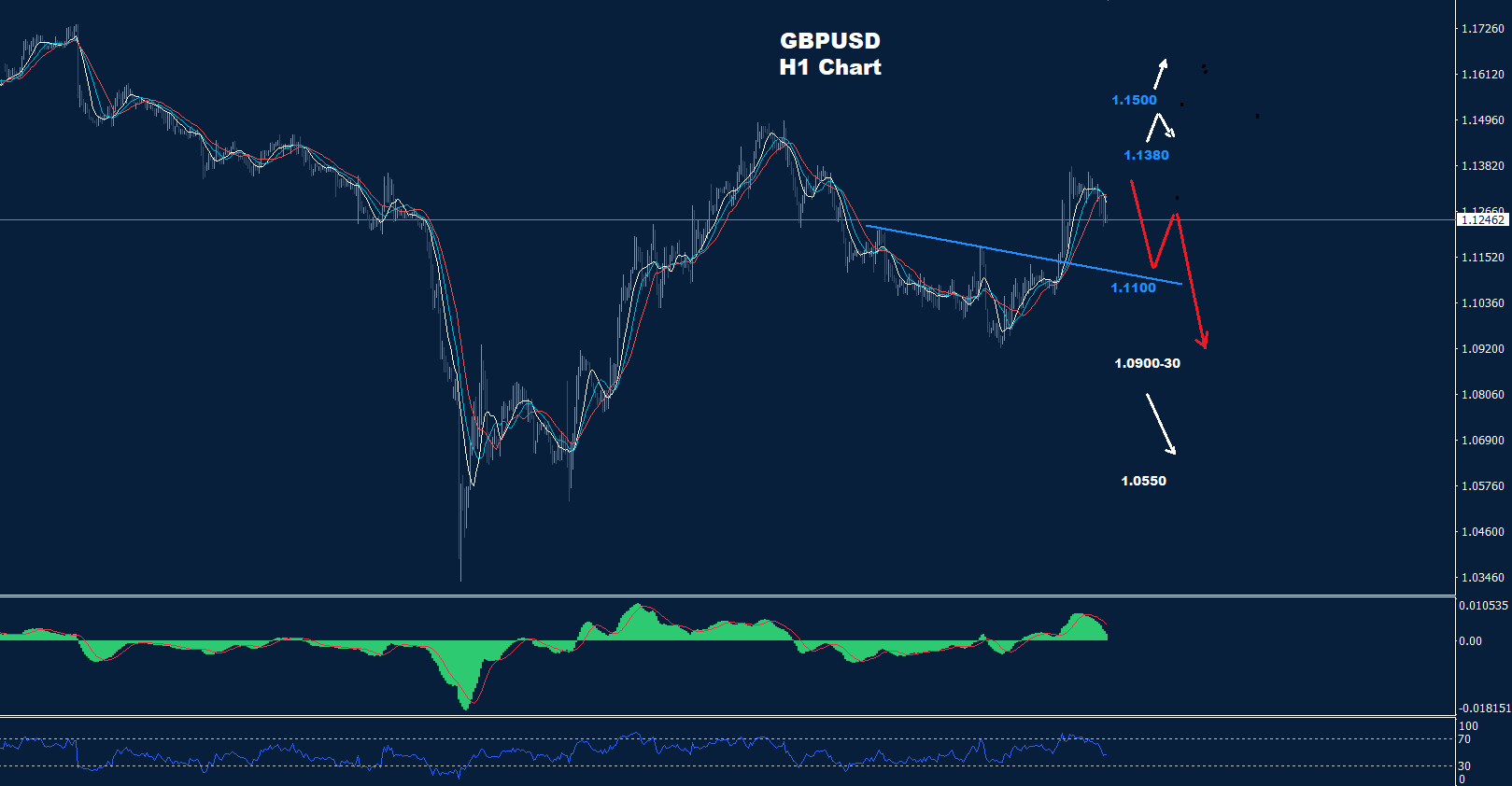Viewport: 1512px width, 786px height.
Task: Click the GBPUSD H1 Chart title
Action: tap(829, 54)
